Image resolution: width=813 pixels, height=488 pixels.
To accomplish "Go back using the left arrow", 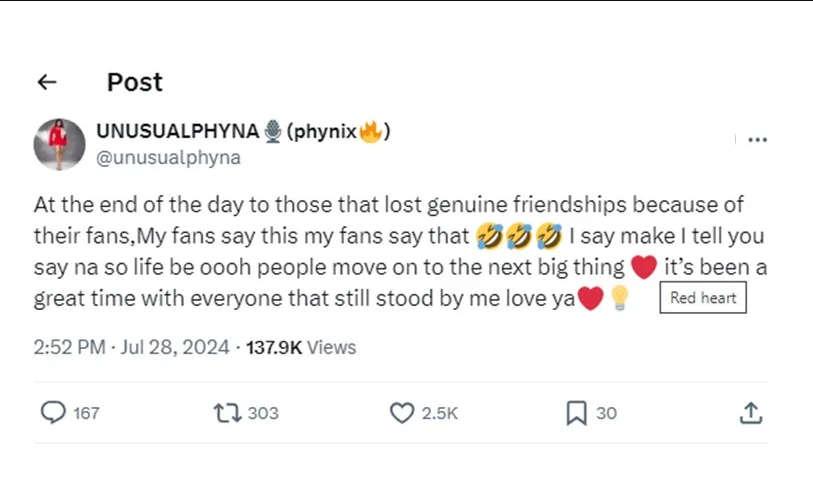I will (x=47, y=83).
